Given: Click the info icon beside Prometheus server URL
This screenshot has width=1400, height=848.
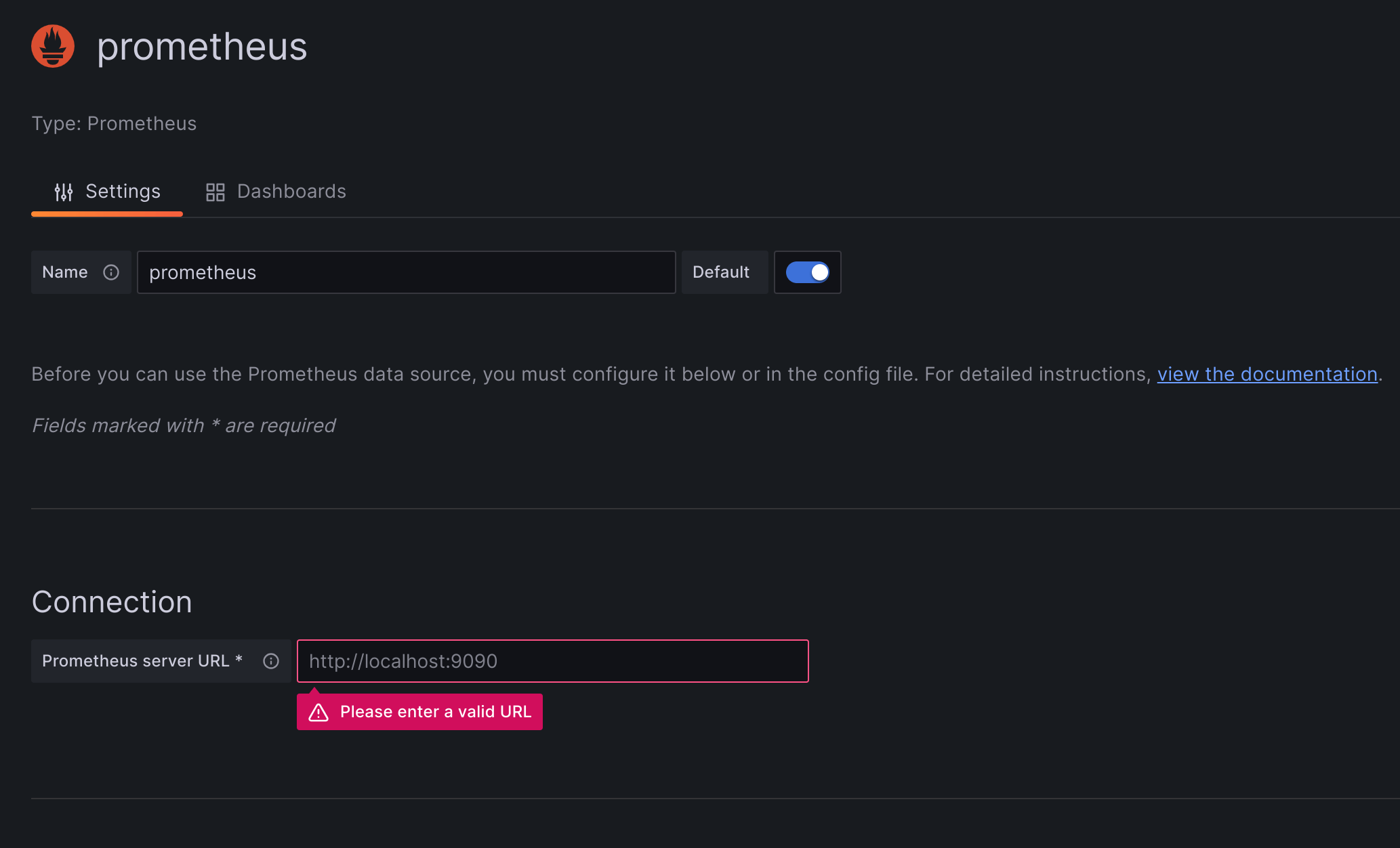Looking at the screenshot, I should (270, 661).
